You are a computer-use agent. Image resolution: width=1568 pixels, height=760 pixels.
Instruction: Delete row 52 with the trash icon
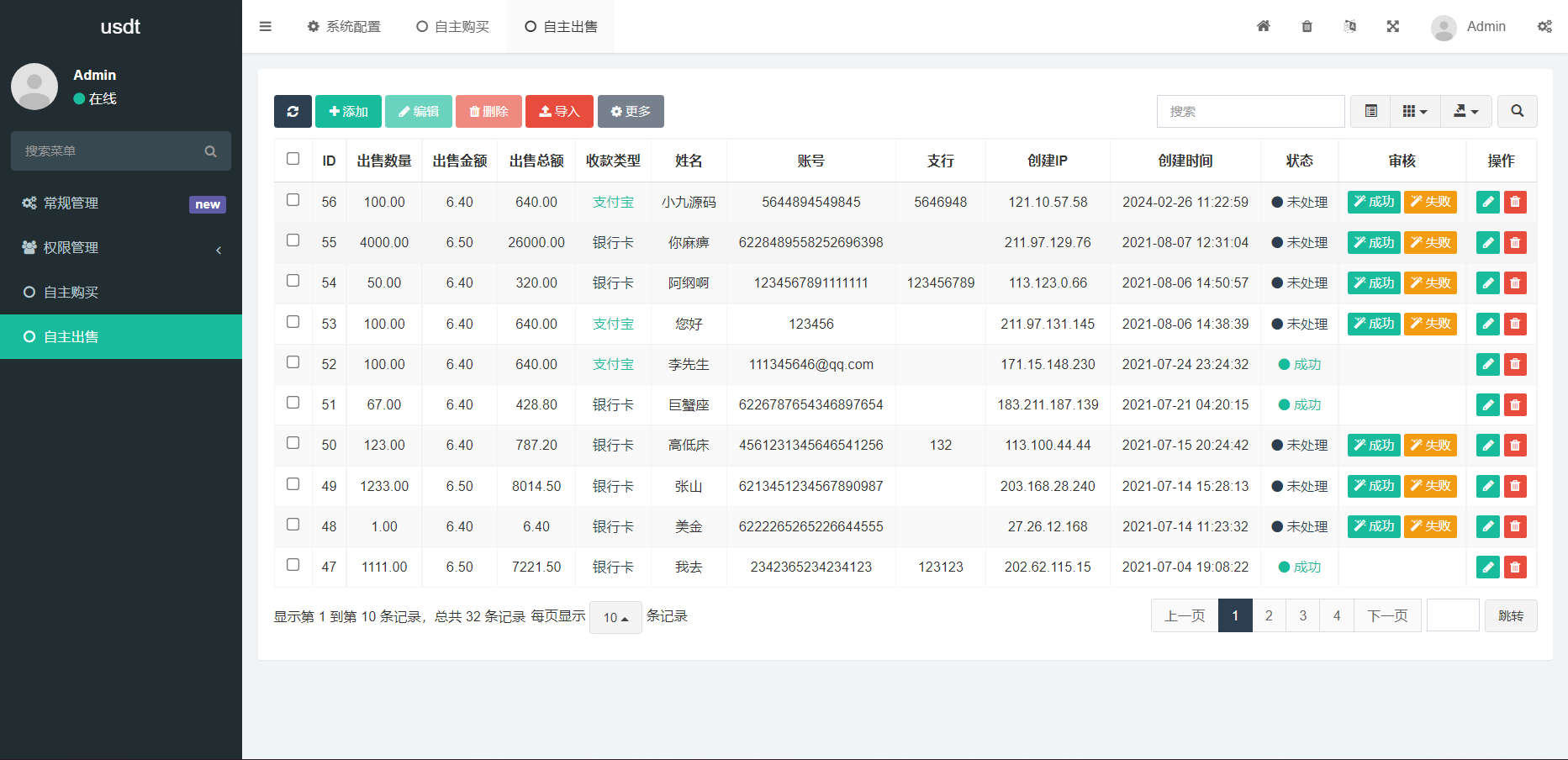tap(1515, 364)
